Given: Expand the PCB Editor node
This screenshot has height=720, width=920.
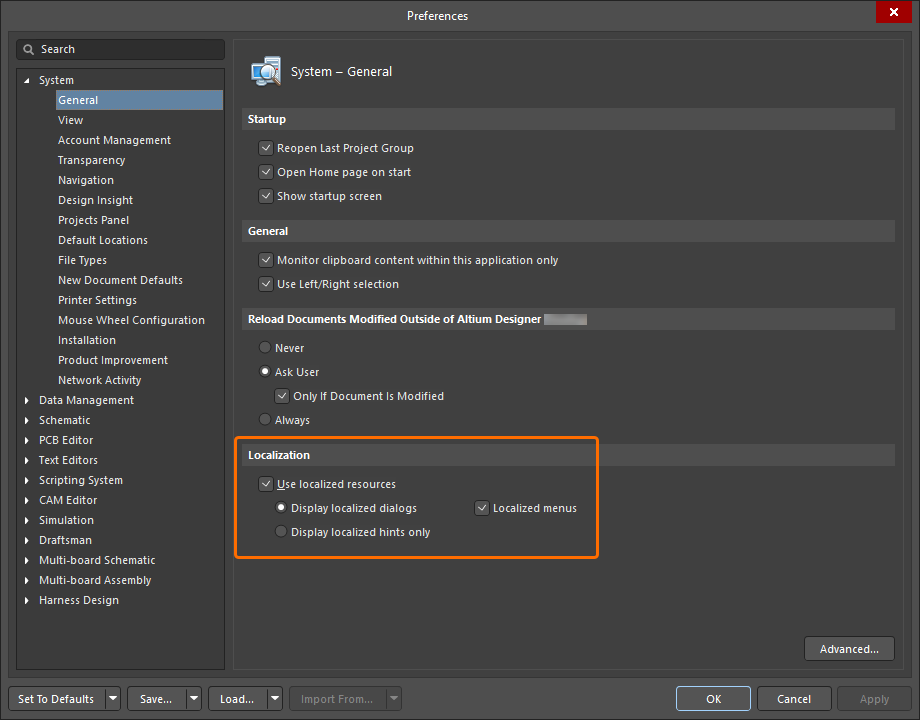Looking at the screenshot, I should [26, 440].
